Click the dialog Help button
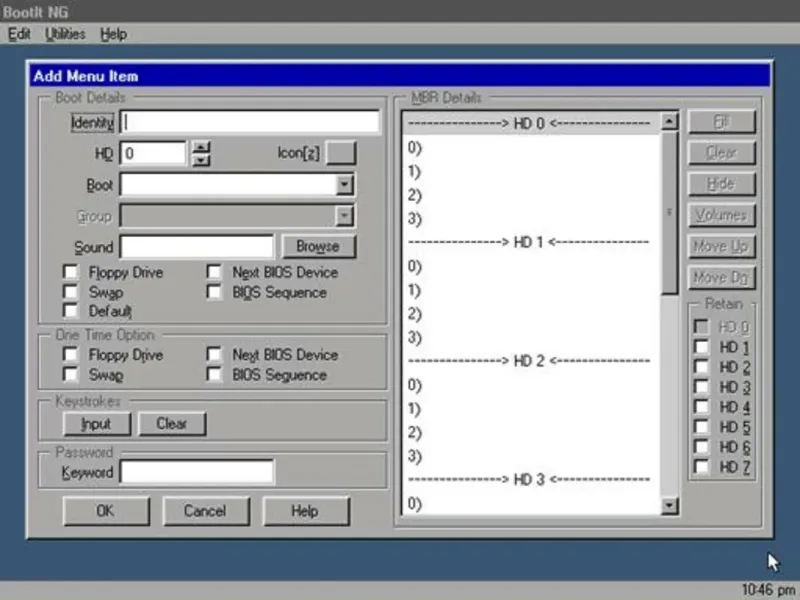 pyautogui.click(x=306, y=511)
